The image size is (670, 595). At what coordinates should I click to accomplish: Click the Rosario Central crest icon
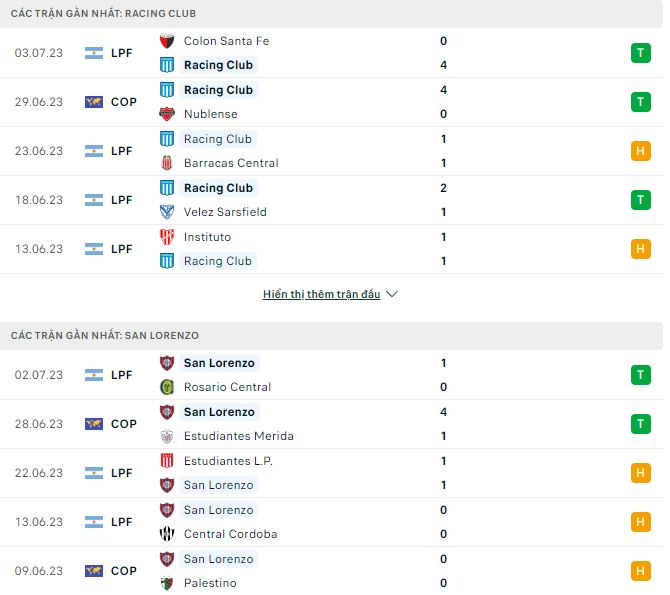point(167,387)
